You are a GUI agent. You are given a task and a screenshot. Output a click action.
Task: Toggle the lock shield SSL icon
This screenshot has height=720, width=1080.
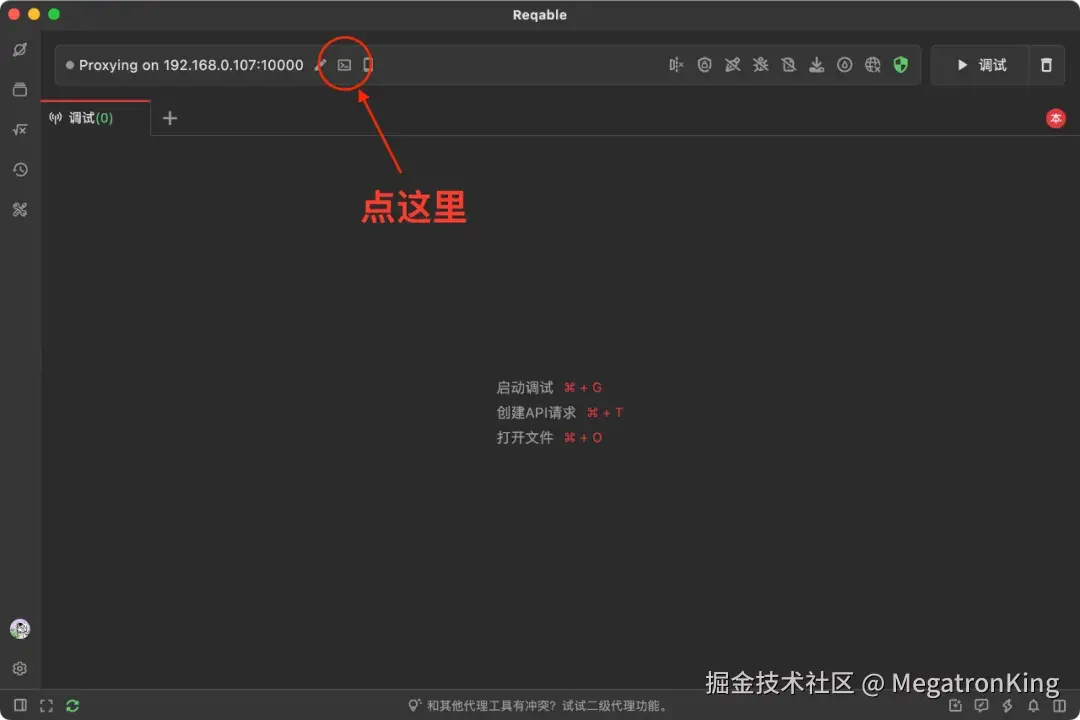pyautogui.click(x=704, y=65)
